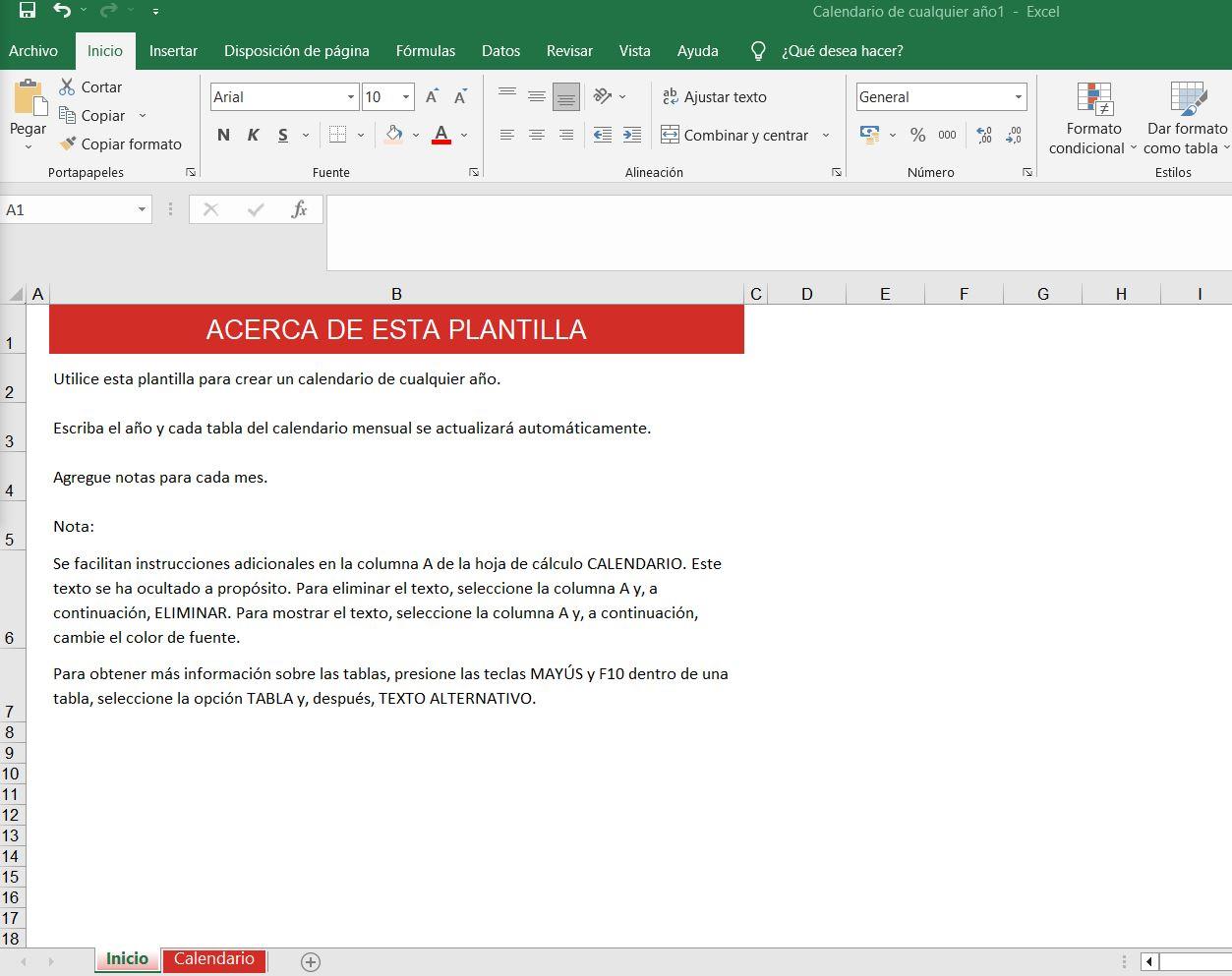1232x976 pixels.
Task: Open the font color red swatch dropdown
Action: tap(464, 135)
